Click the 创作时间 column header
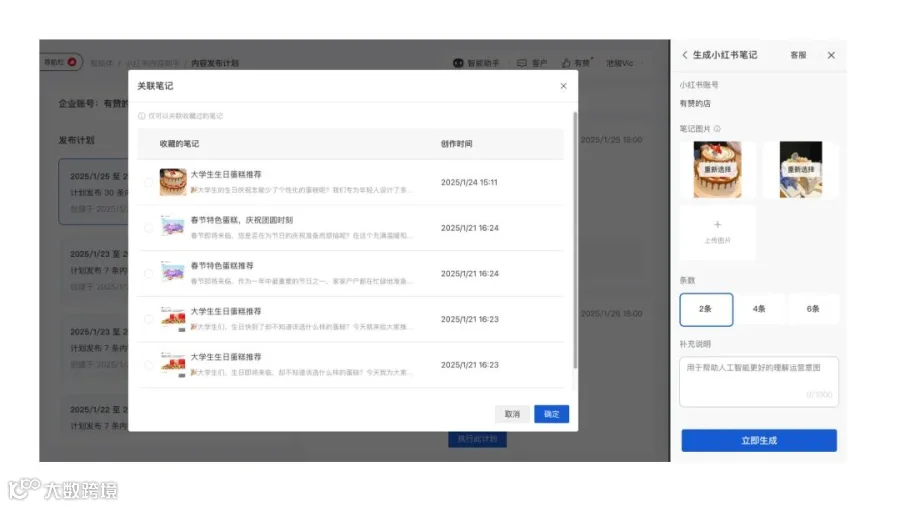 point(456,144)
